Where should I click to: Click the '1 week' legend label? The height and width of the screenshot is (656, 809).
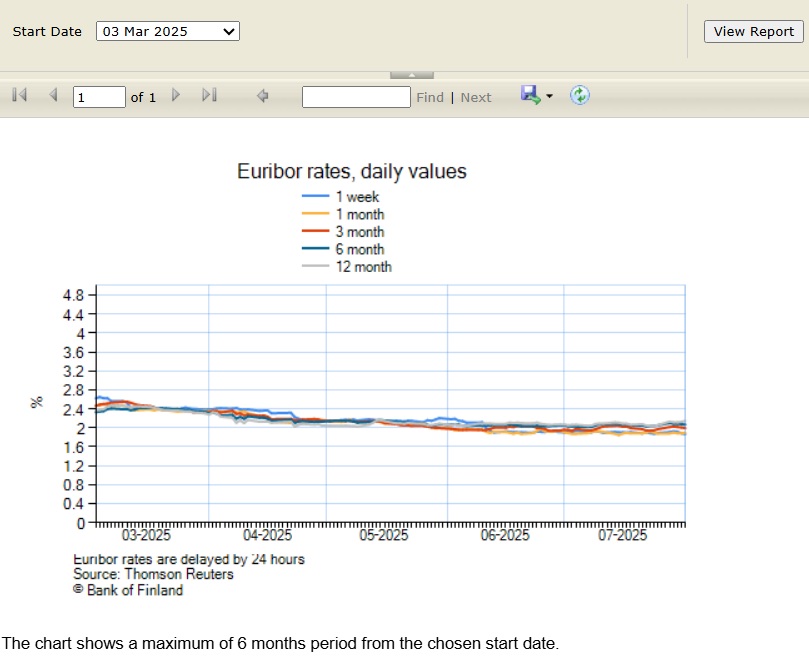(357, 197)
